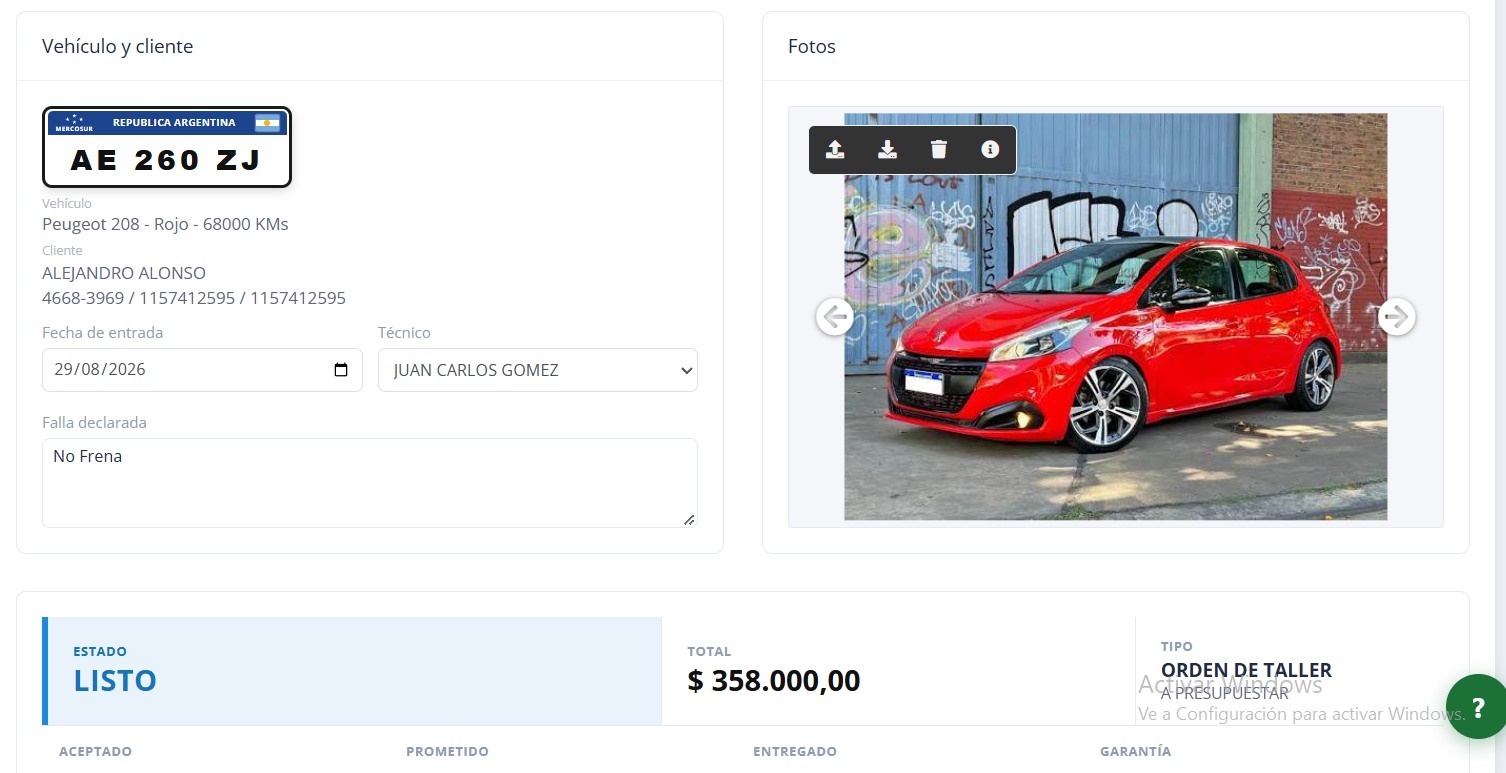Click client name ALEJANDRO ALONSO
This screenshot has width=1506, height=773.
click(x=124, y=273)
